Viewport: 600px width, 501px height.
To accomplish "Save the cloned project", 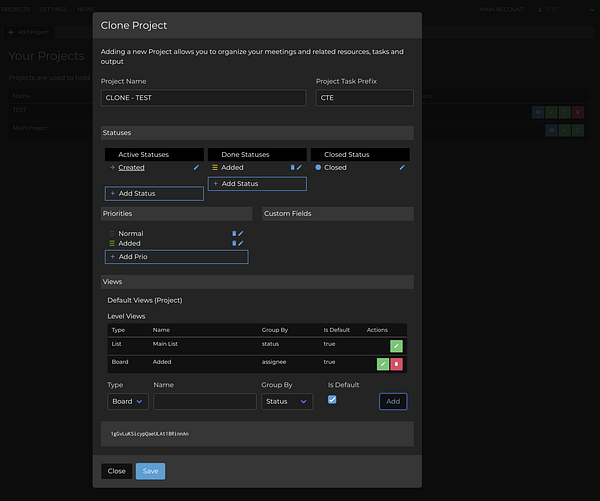I will [x=150, y=471].
